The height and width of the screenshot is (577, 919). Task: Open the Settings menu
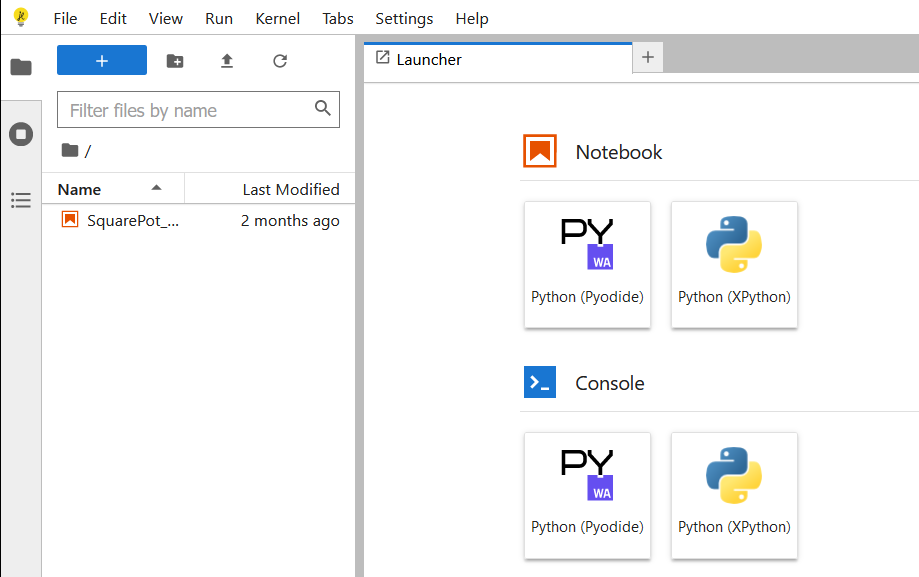[x=404, y=19]
